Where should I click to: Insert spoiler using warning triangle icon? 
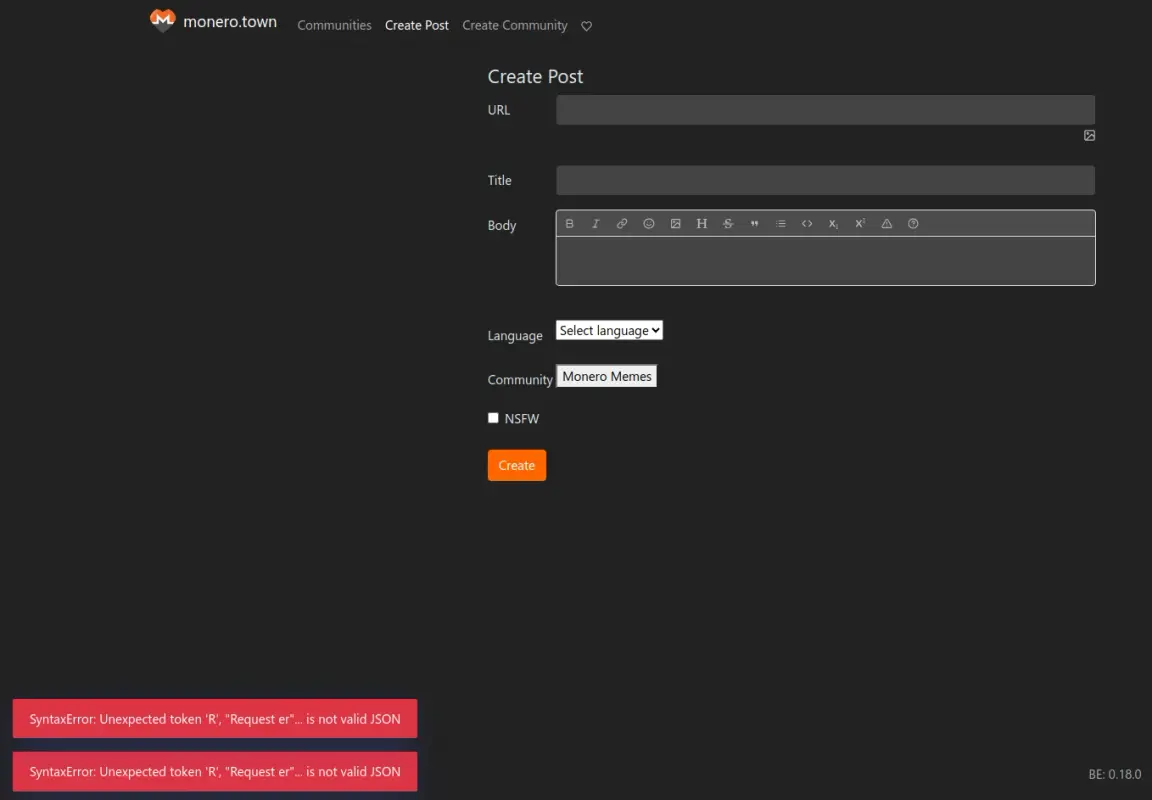coord(887,223)
